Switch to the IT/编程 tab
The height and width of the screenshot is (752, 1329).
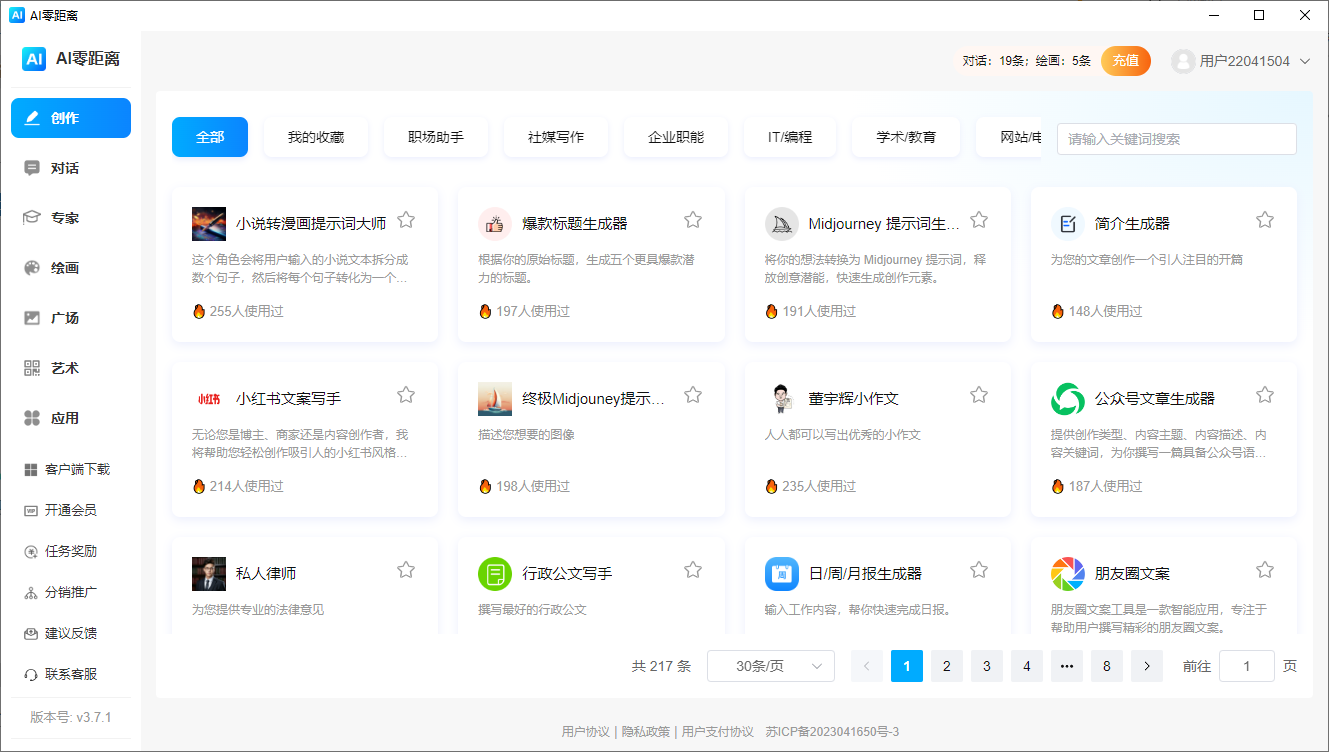coord(790,137)
